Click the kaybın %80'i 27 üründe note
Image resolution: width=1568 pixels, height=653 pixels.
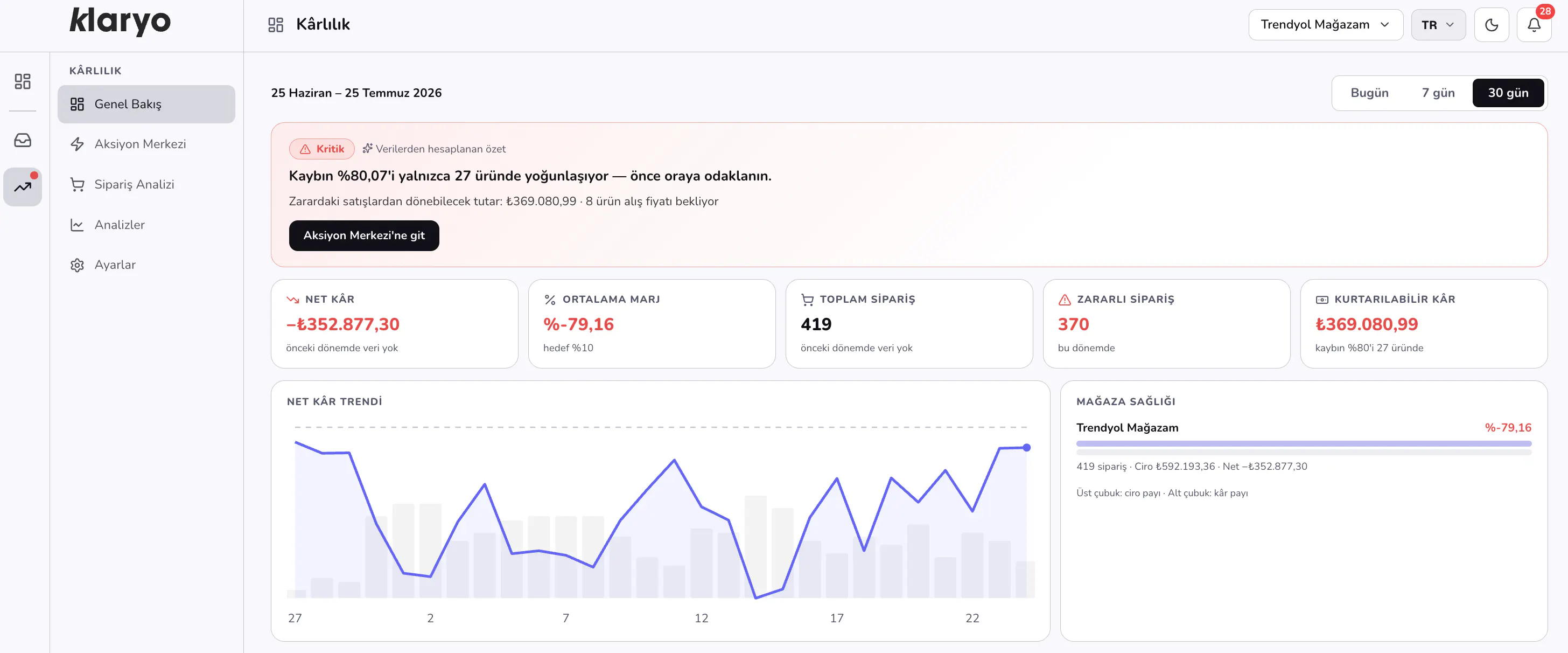click(x=1369, y=348)
